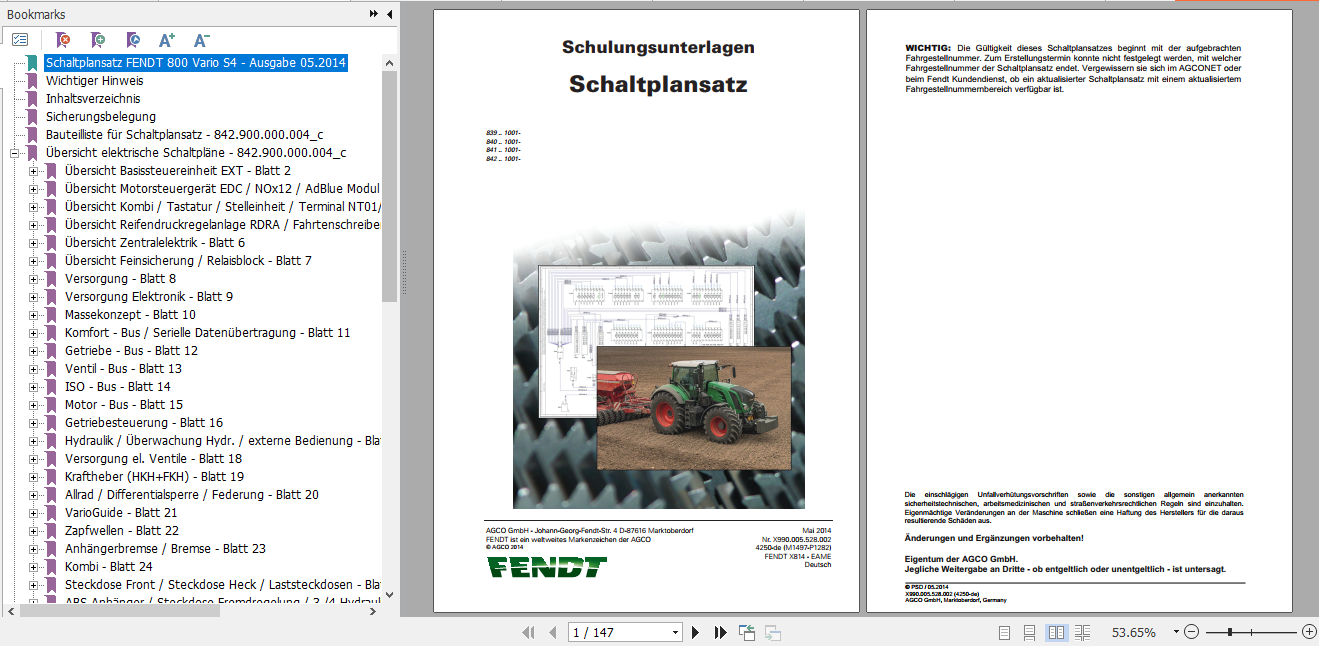Jump to the first page arrow
This screenshot has width=1319, height=646.
coord(528,632)
